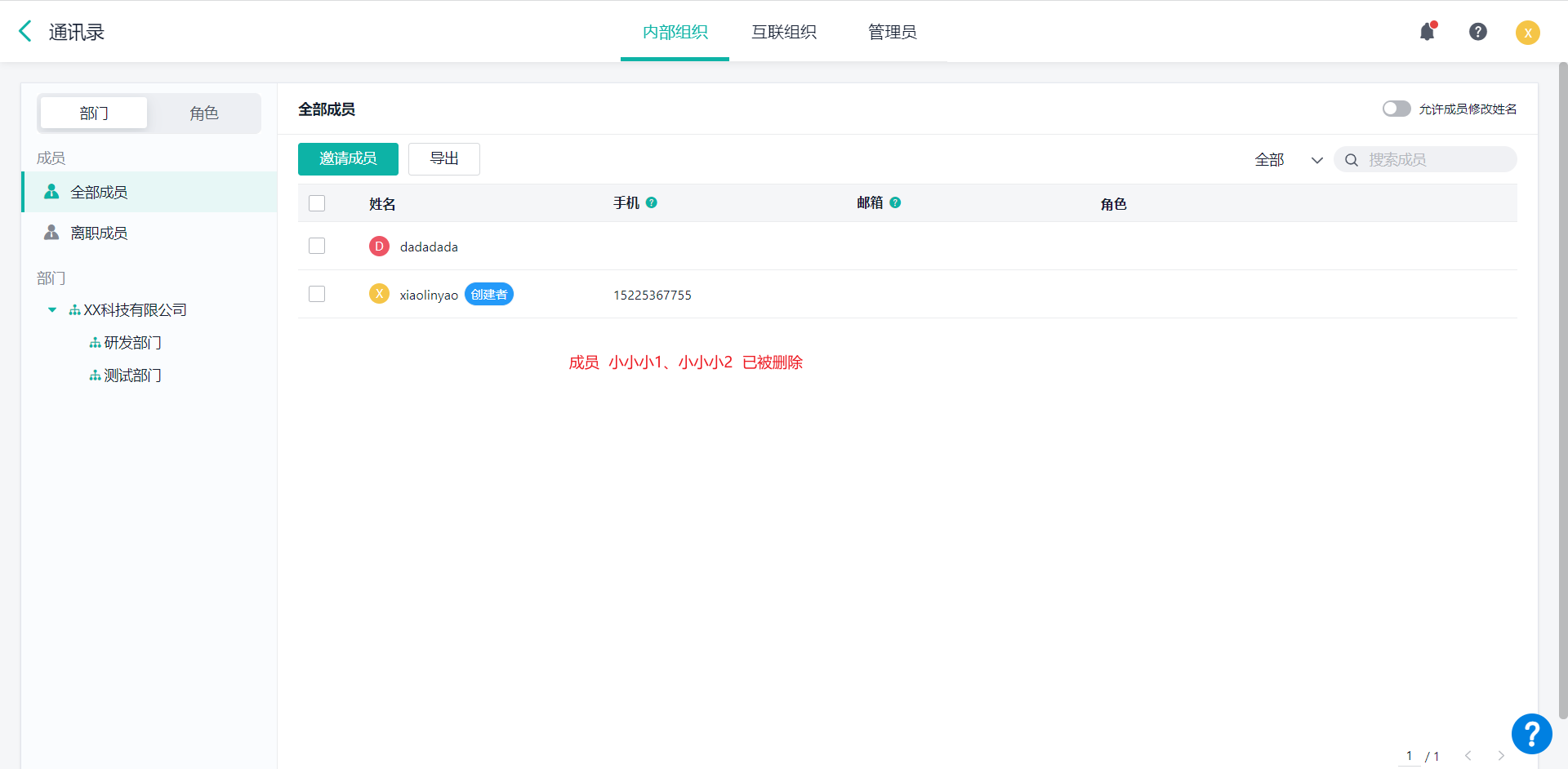
Task: Open the user avatar menu in header
Action: point(1527,33)
